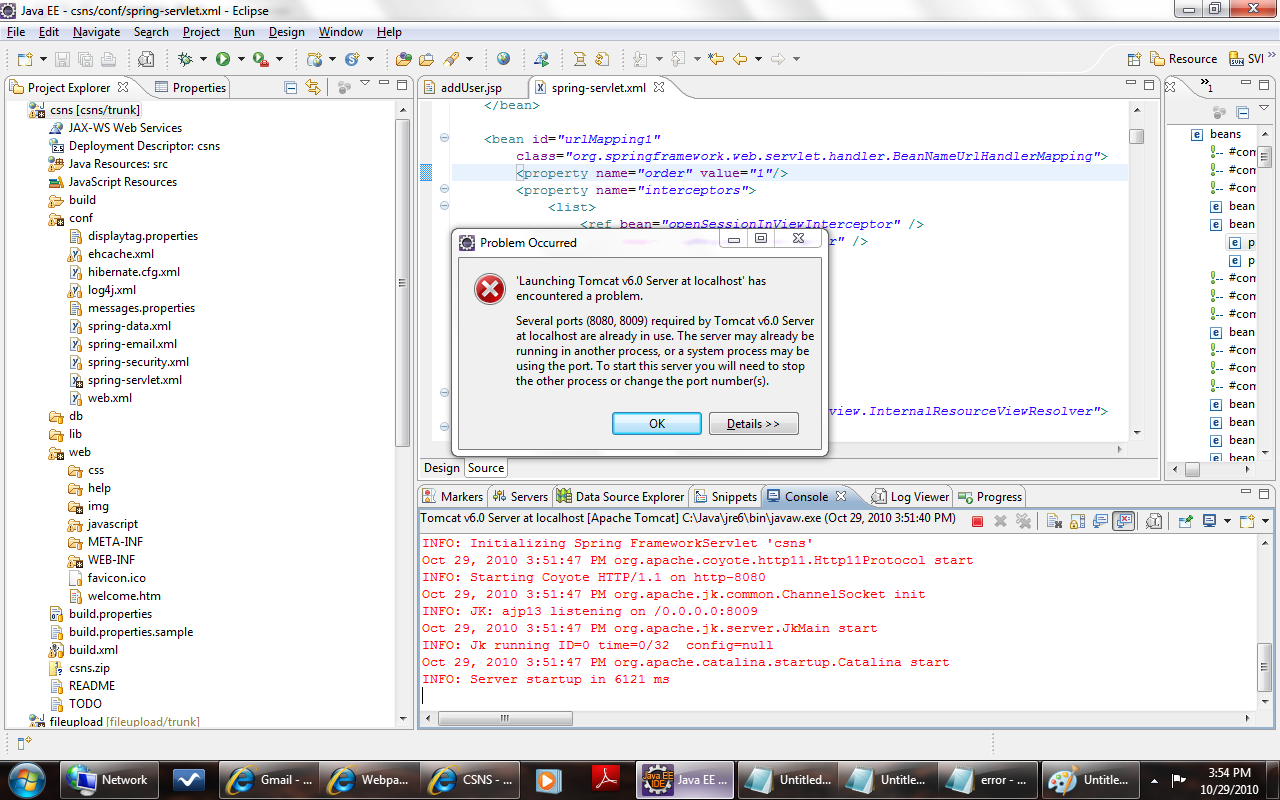Click the green Run button in toolbar
Viewport: 1280px width, 800px height.
click(x=223, y=59)
